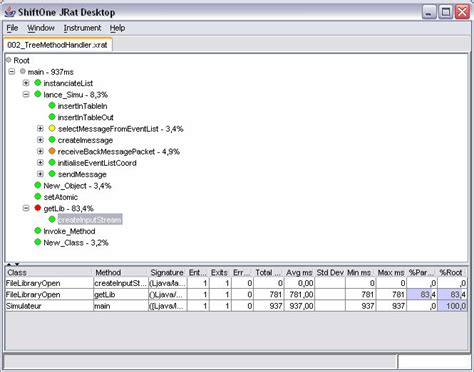Screen dimensions: 474x372
Task: Click green dot beside sendMessage
Action: [x=52, y=174]
